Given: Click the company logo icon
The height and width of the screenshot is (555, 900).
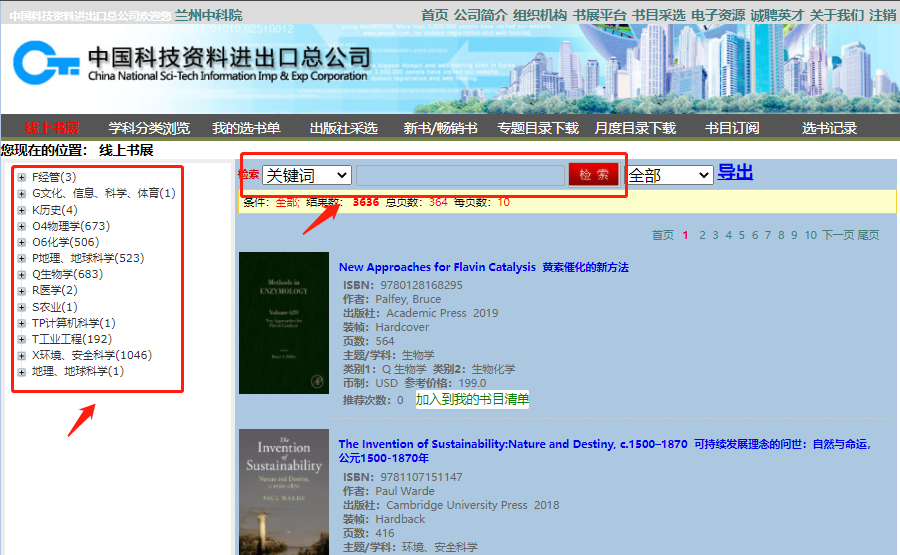Looking at the screenshot, I should [x=46, y=62].
